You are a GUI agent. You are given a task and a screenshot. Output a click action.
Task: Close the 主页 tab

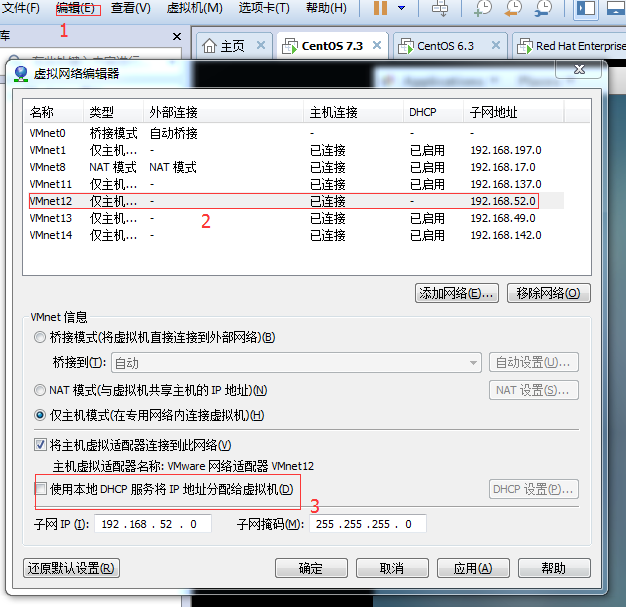(261, 45)
